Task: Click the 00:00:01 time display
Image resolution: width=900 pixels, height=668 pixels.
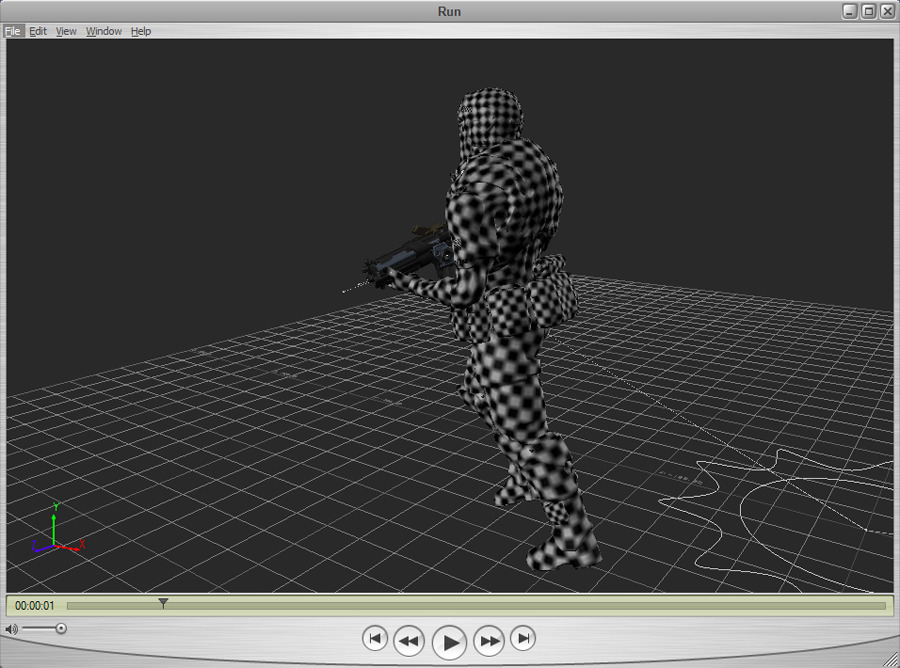Action: [34, 605]
